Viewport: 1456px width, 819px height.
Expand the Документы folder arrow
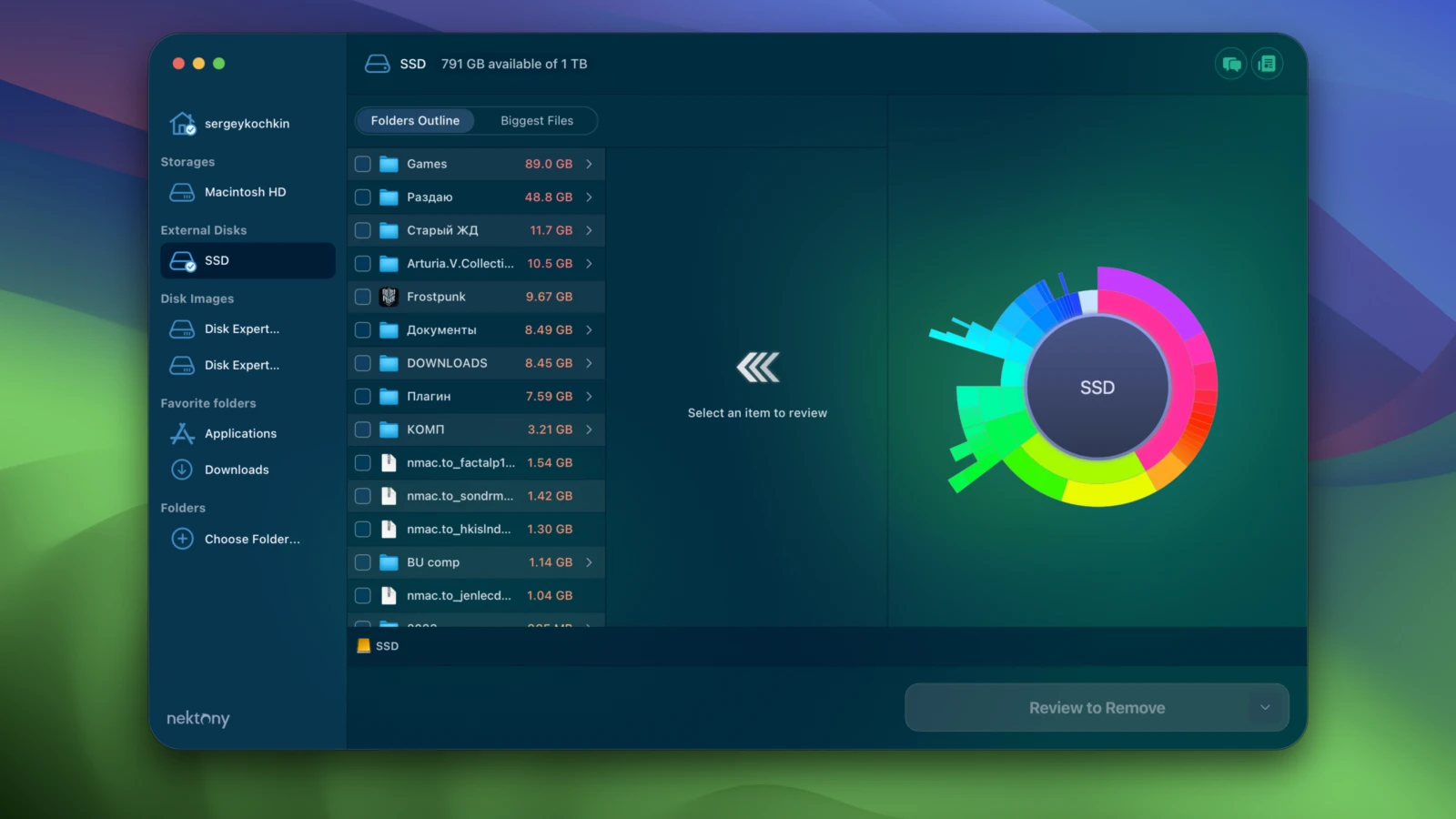pos(589,330)
